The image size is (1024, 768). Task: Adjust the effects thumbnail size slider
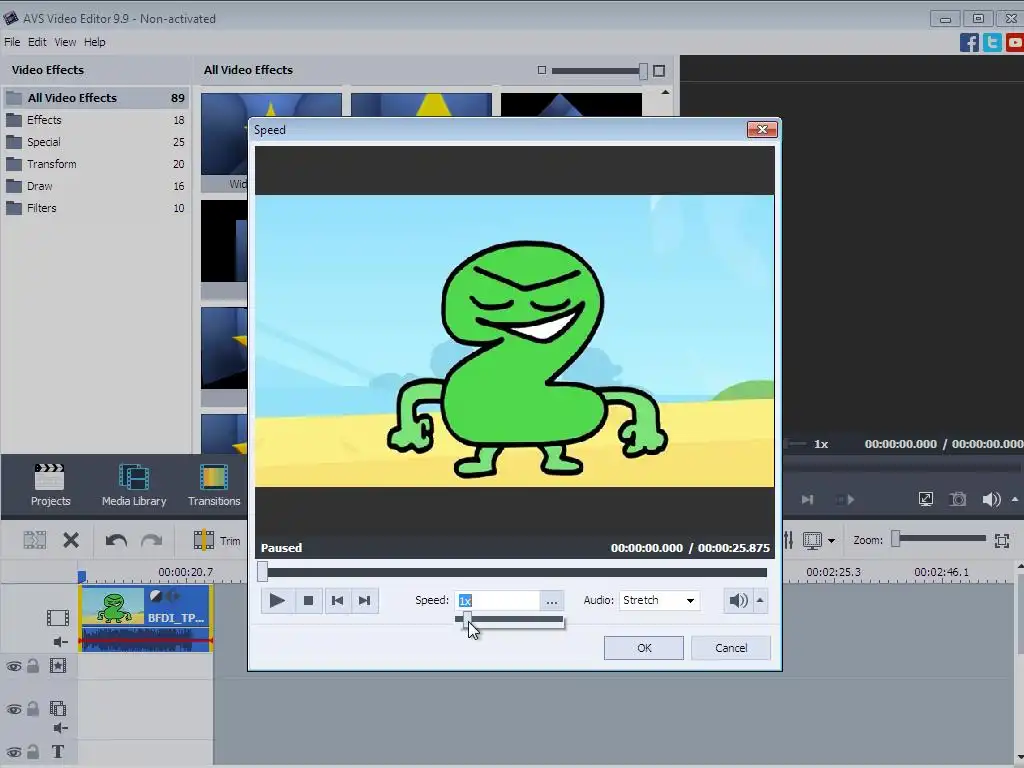(x=643, y=71)
